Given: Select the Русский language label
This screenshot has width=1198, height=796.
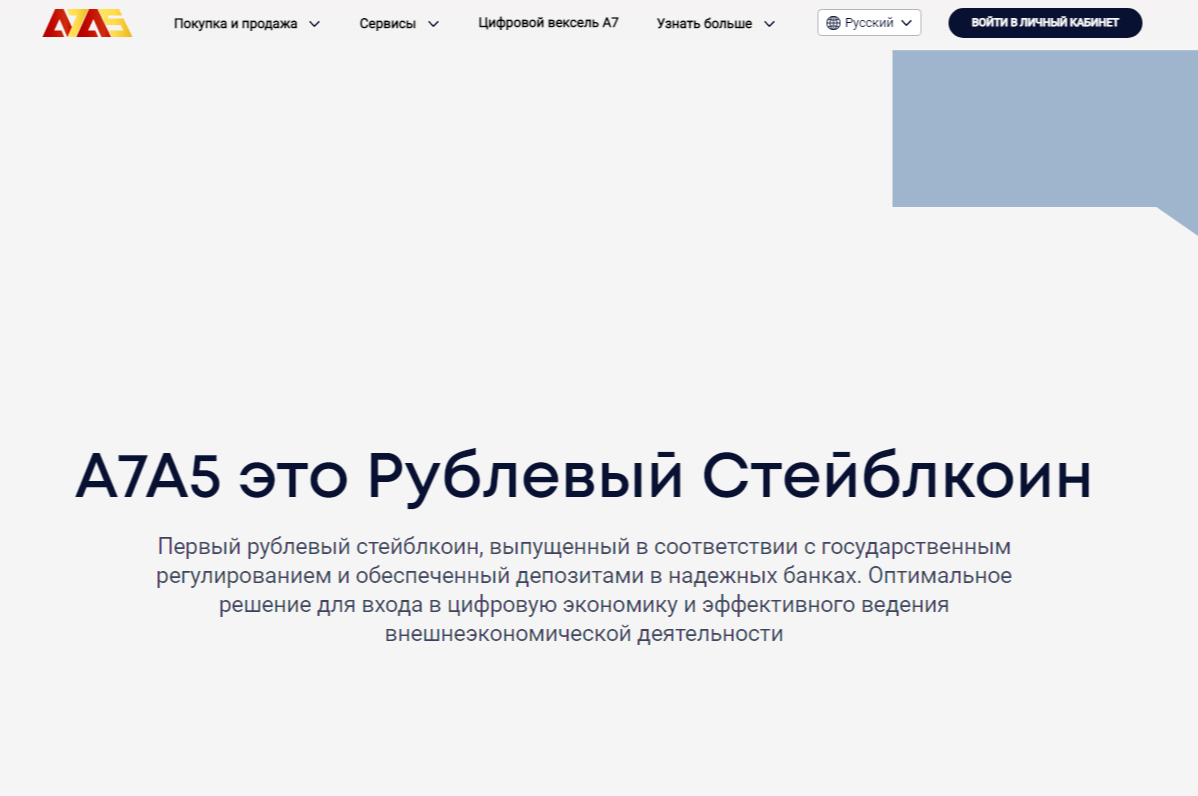Looking at the screenshot, I should (869, 23).
